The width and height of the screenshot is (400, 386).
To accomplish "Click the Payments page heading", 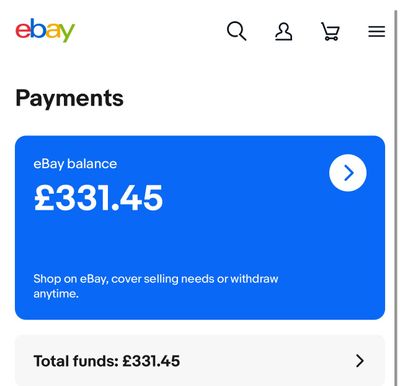I will click(x=69, y=98).
